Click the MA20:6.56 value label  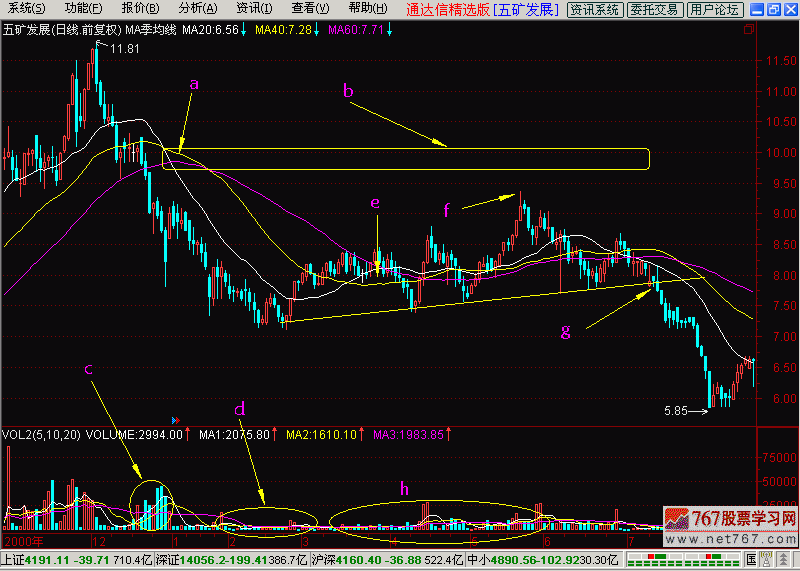pyautogui.click(x=211, y=30)
